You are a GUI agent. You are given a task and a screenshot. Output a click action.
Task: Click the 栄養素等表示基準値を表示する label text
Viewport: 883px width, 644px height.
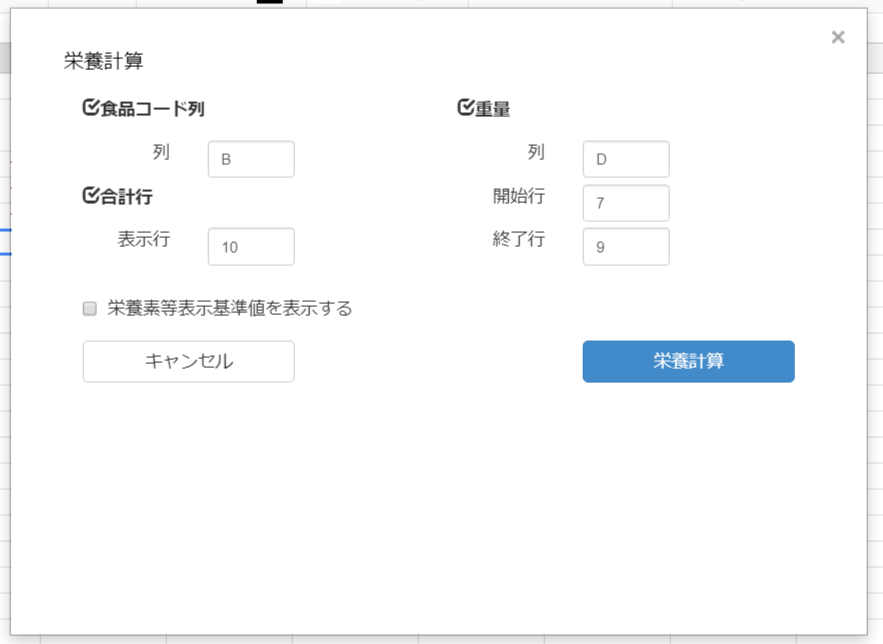230,308
